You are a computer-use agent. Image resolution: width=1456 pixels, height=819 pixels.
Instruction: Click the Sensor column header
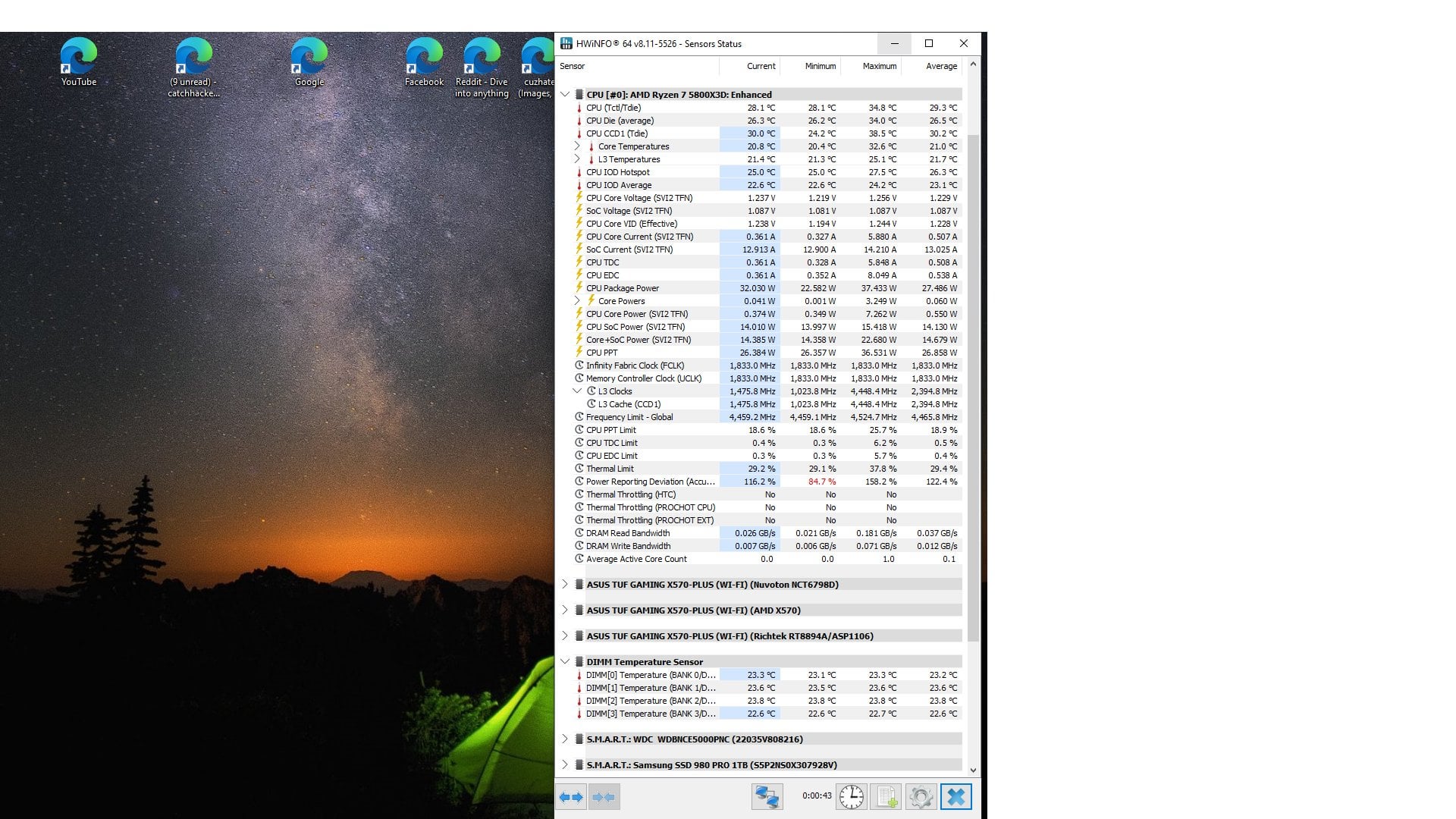(637, 66)
